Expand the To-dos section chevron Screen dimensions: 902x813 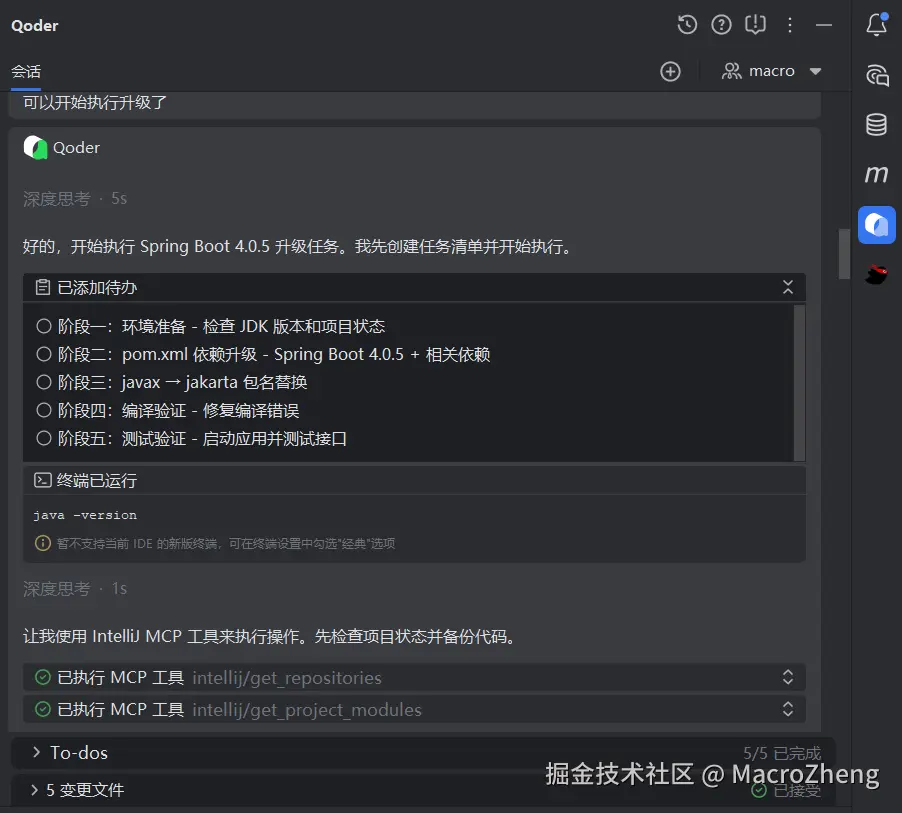(36, 752)
